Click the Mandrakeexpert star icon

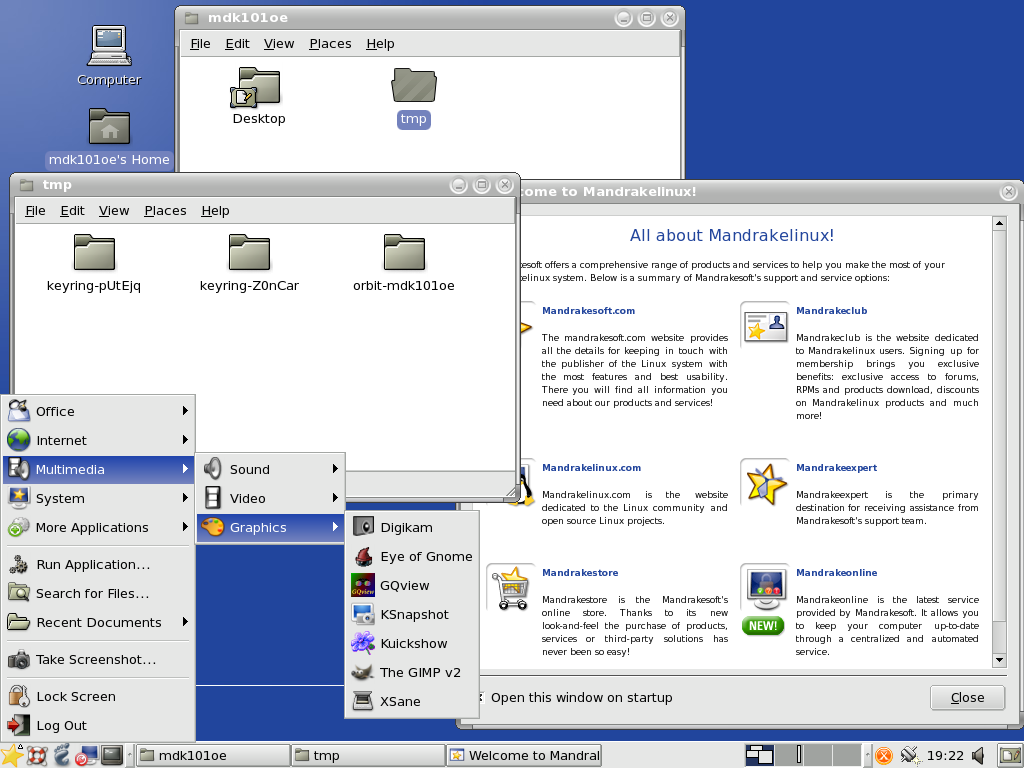765,484
